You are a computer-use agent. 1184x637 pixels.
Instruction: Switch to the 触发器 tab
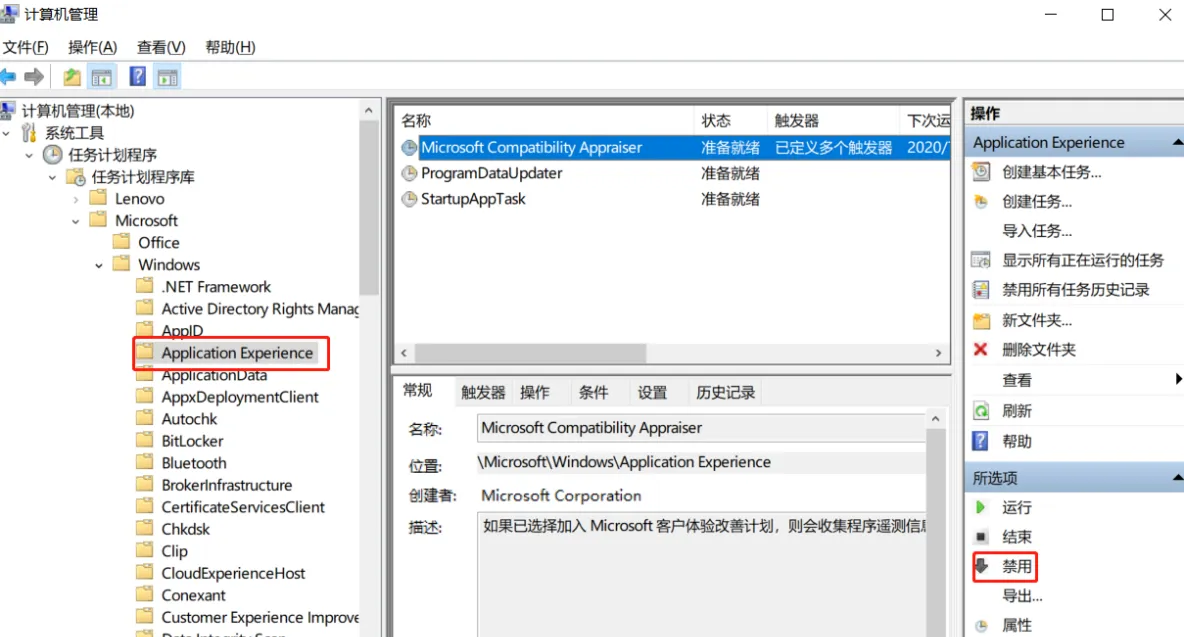point(483,392)
